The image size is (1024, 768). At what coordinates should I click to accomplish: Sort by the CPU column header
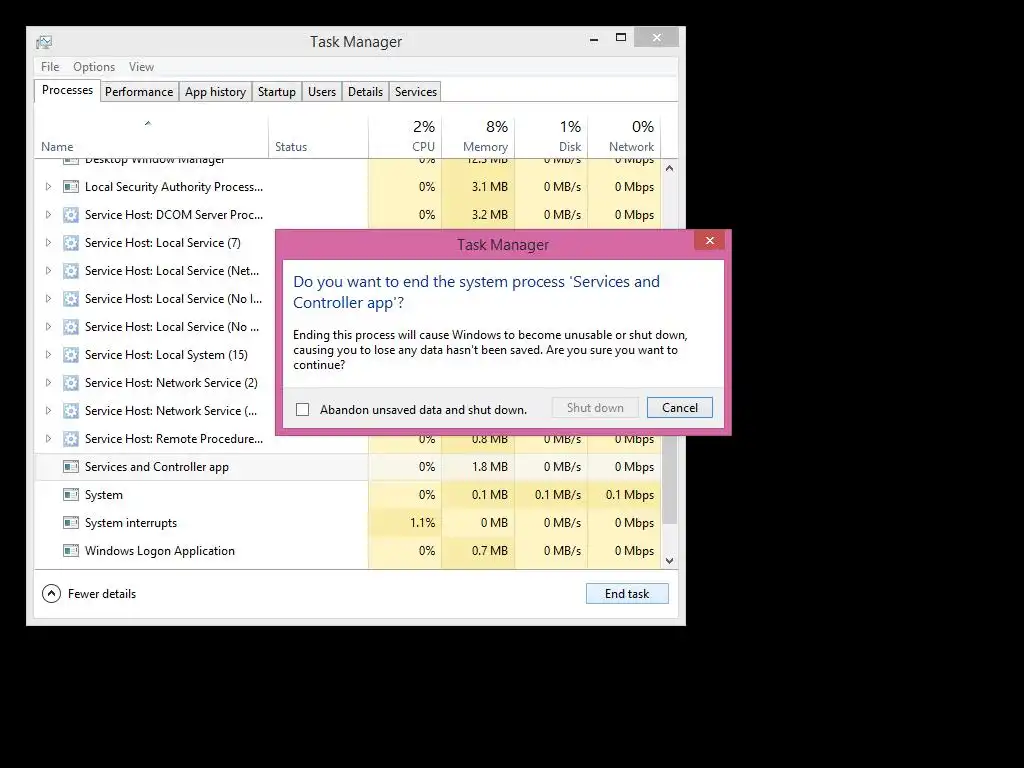[405, 137]
